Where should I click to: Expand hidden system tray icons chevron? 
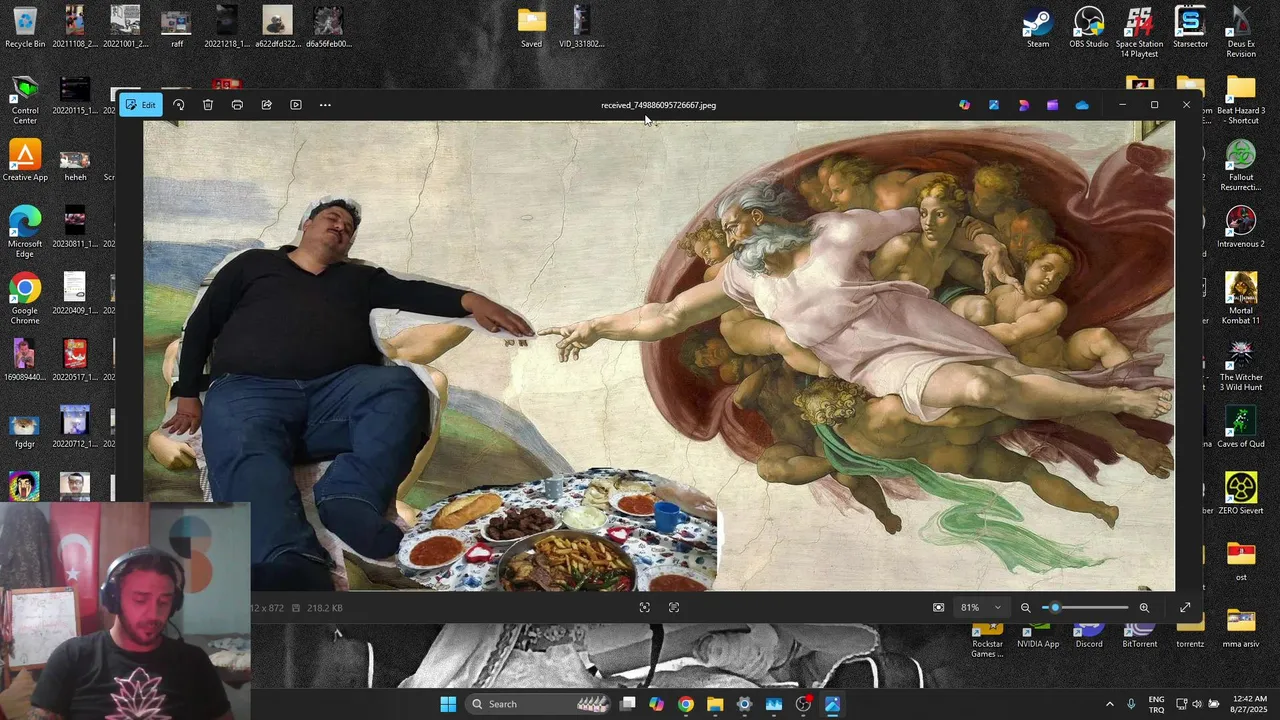(1109, 704)
